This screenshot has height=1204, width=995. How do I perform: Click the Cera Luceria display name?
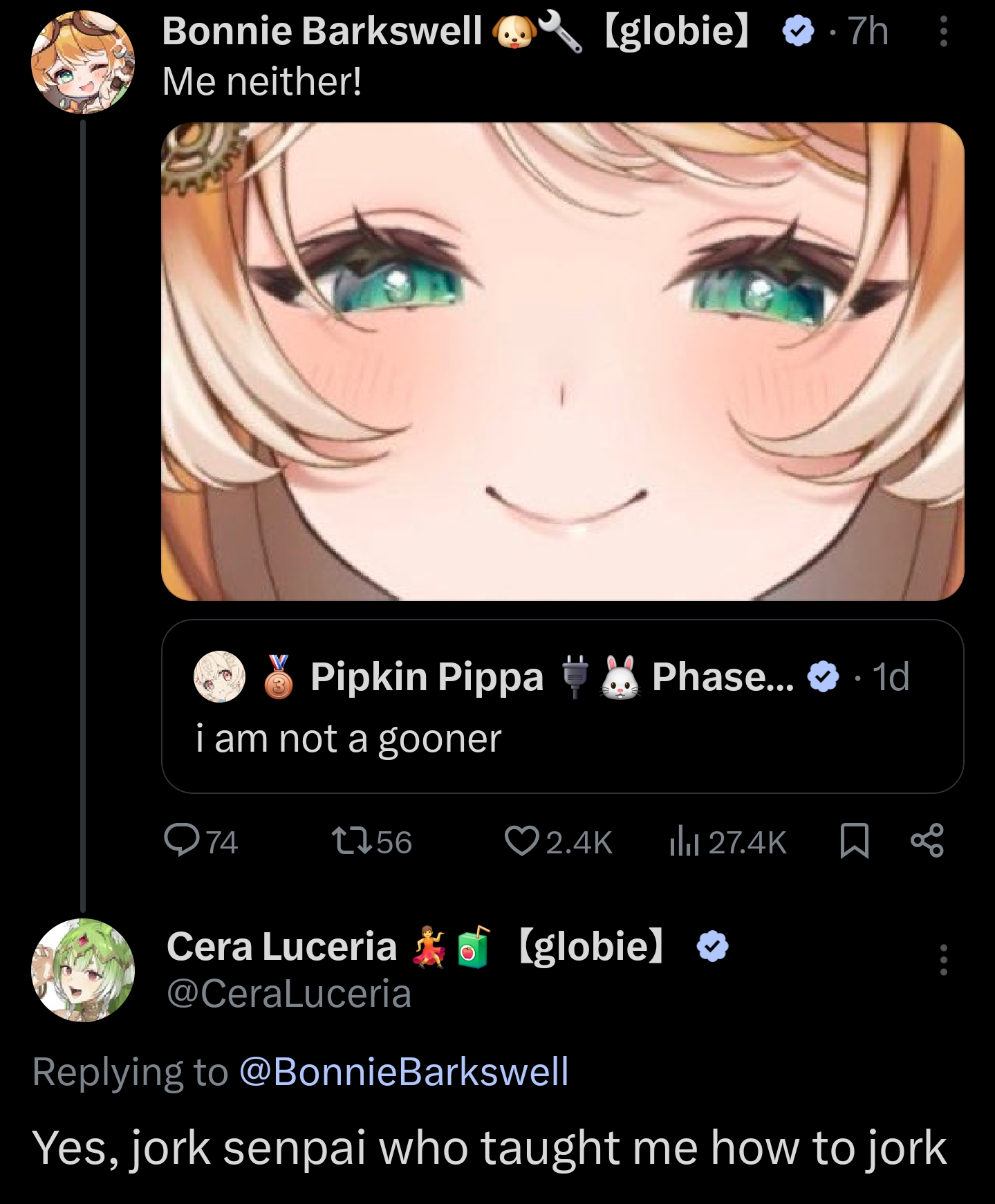tap(281, 946)
